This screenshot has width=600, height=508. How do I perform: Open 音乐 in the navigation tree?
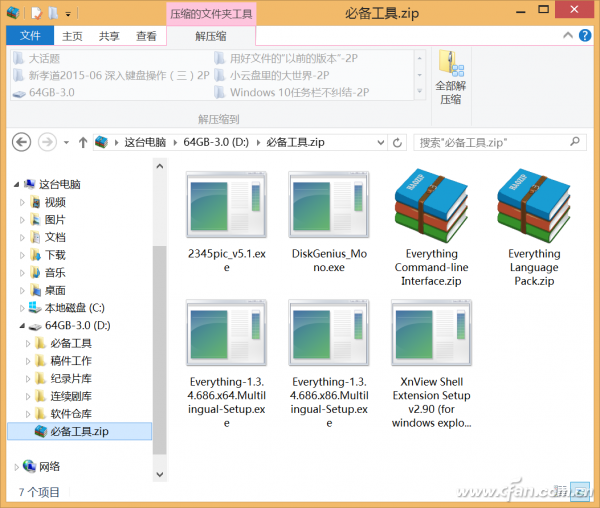coord(55,272)
